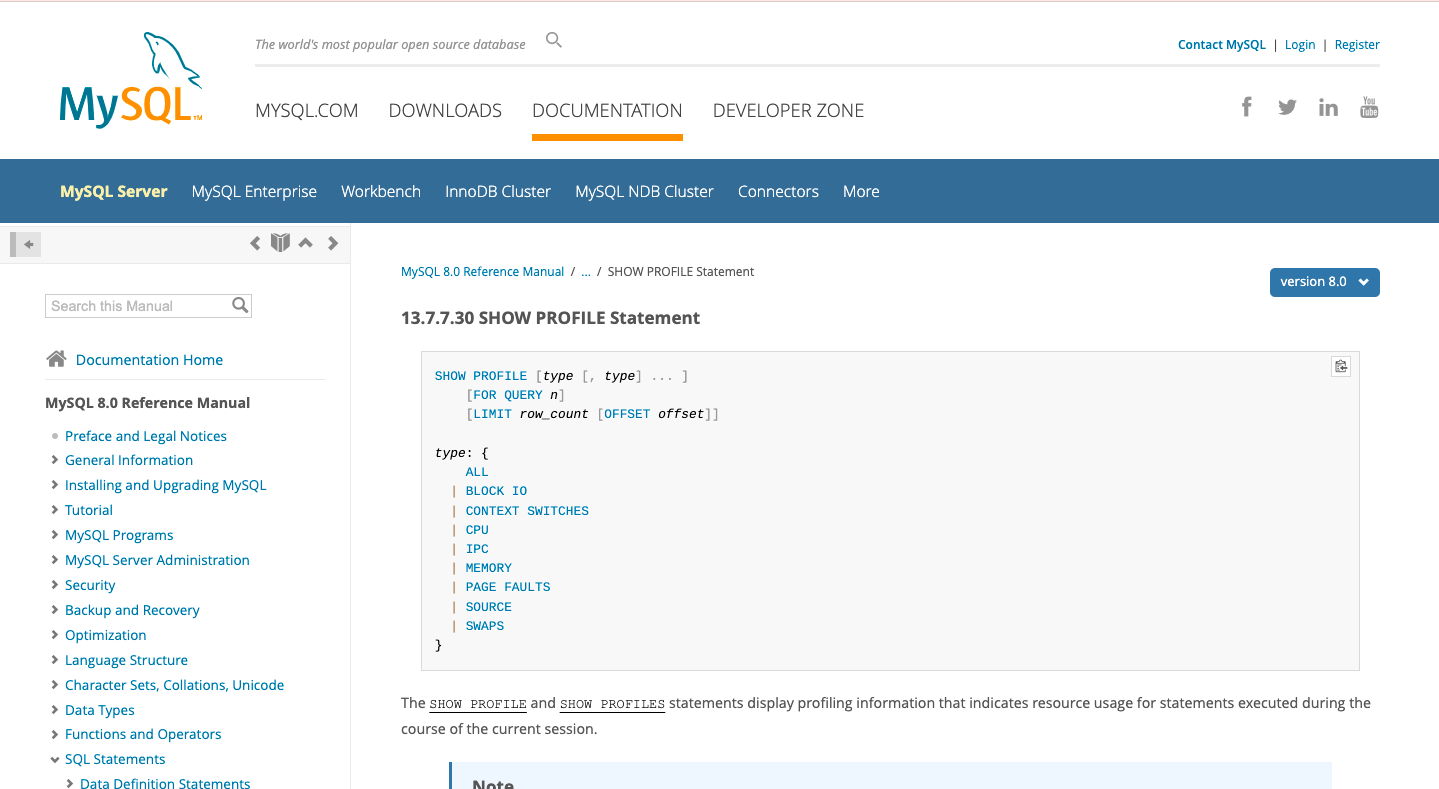Copy the SHOW PROFILE code to clipboard
Screen dimensions: 1439x789
coord(1341,366)
